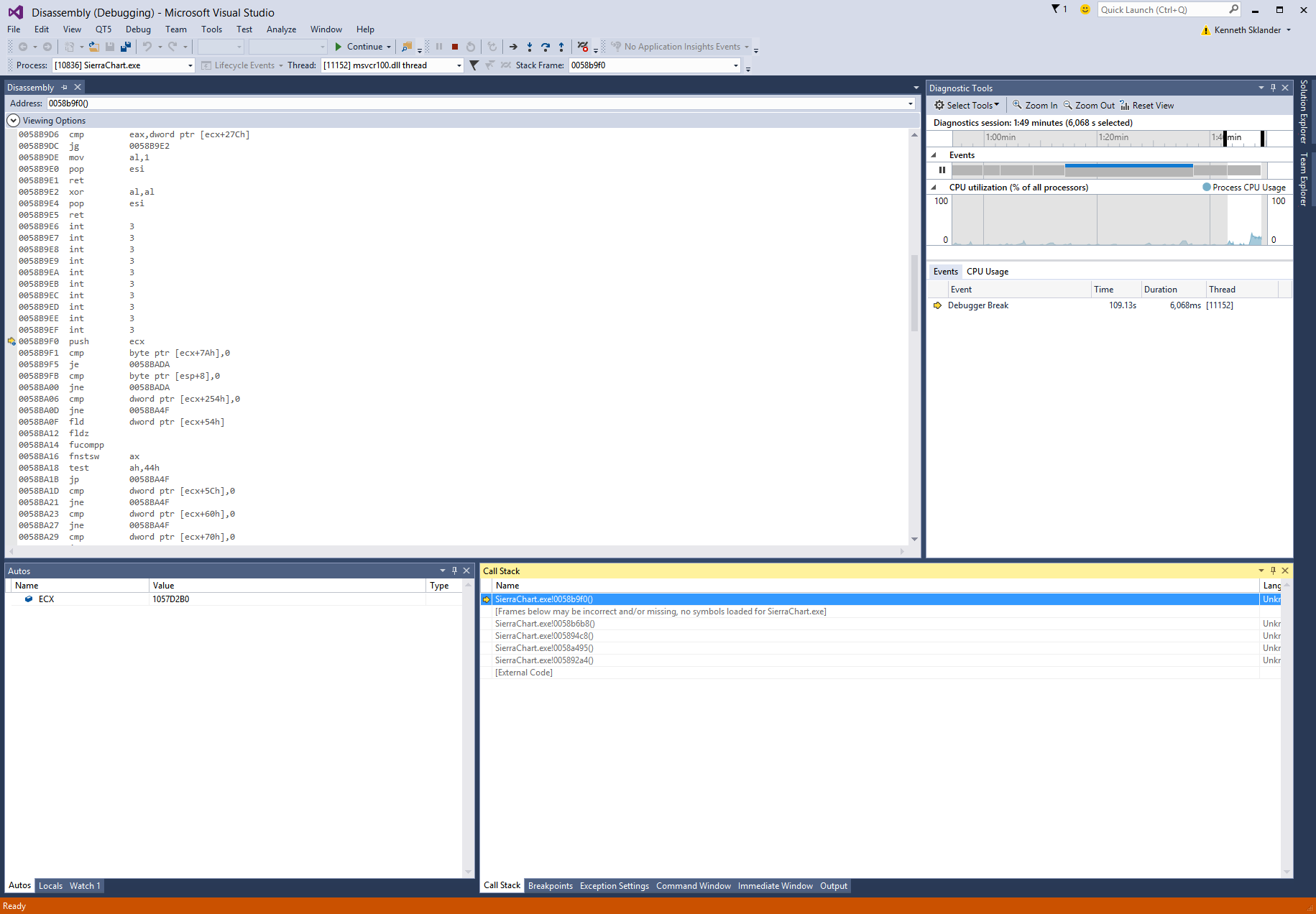Viewport: 1316px width, 914px height.
Task: Click the Save disk icon
Action: coord(110,47)
